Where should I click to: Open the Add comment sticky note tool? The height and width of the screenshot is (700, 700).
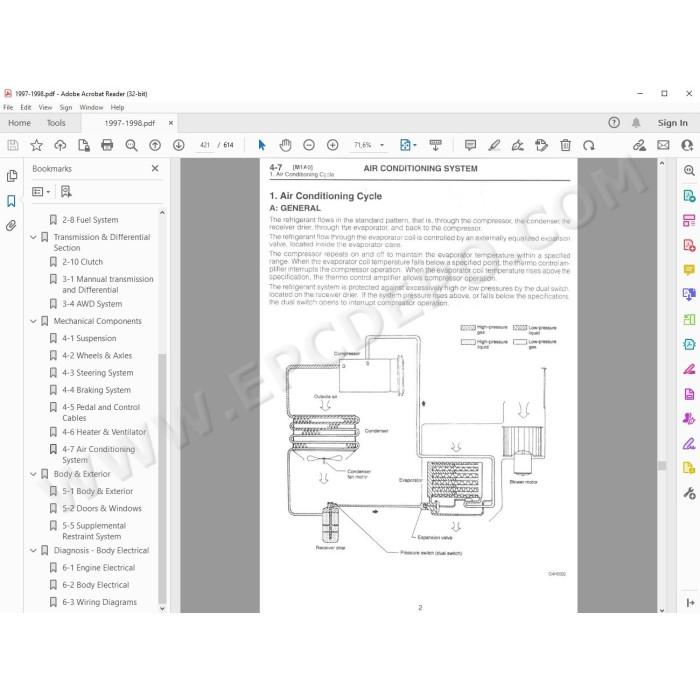coord(470,145)
